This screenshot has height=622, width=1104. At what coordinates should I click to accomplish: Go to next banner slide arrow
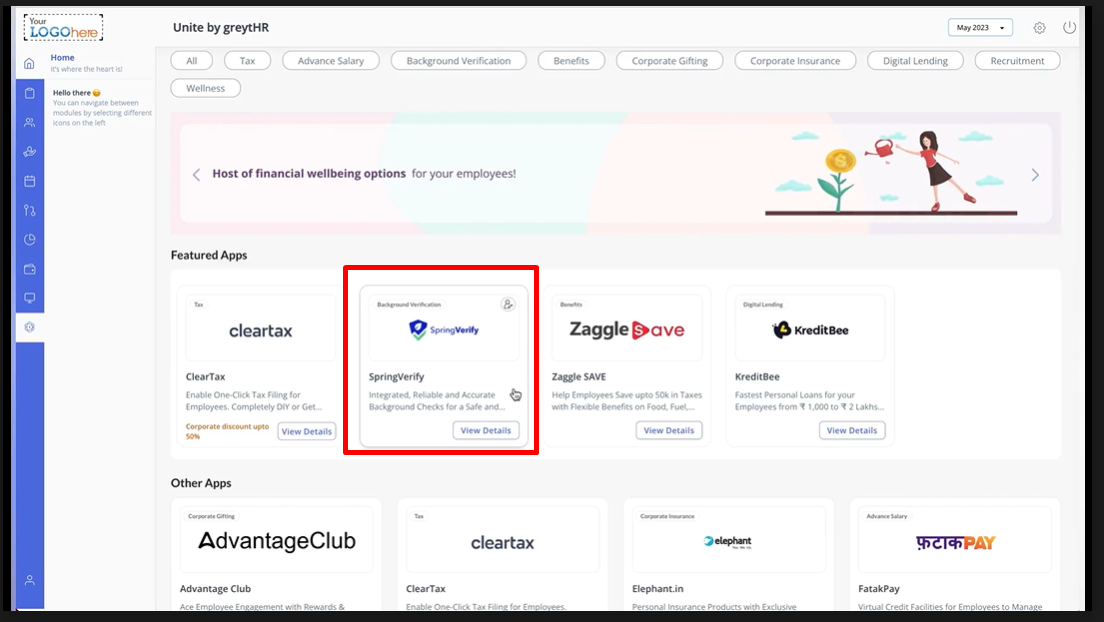[x=1035, y=175]
